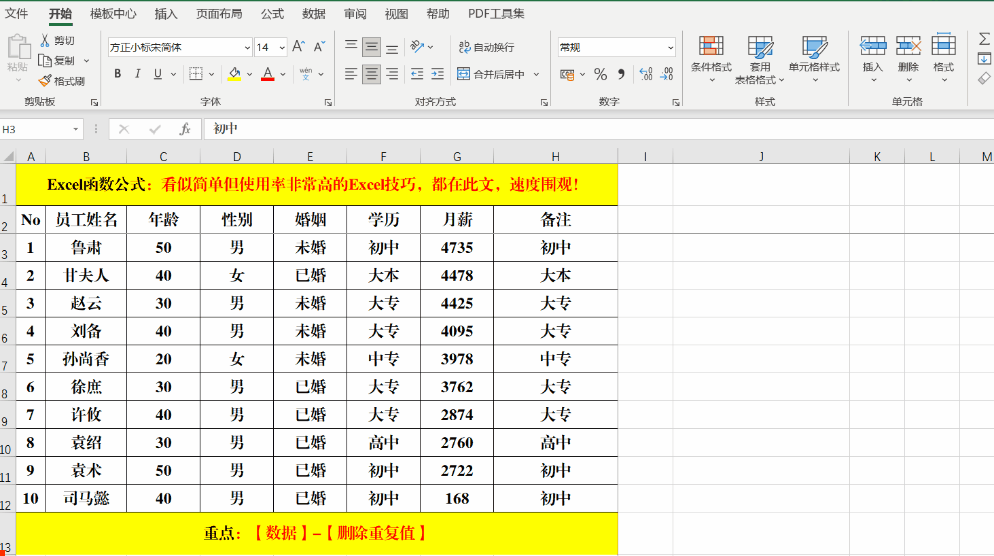
Task: Open Merge and Center dropdown arrow
Action: [x=536, y=74]
